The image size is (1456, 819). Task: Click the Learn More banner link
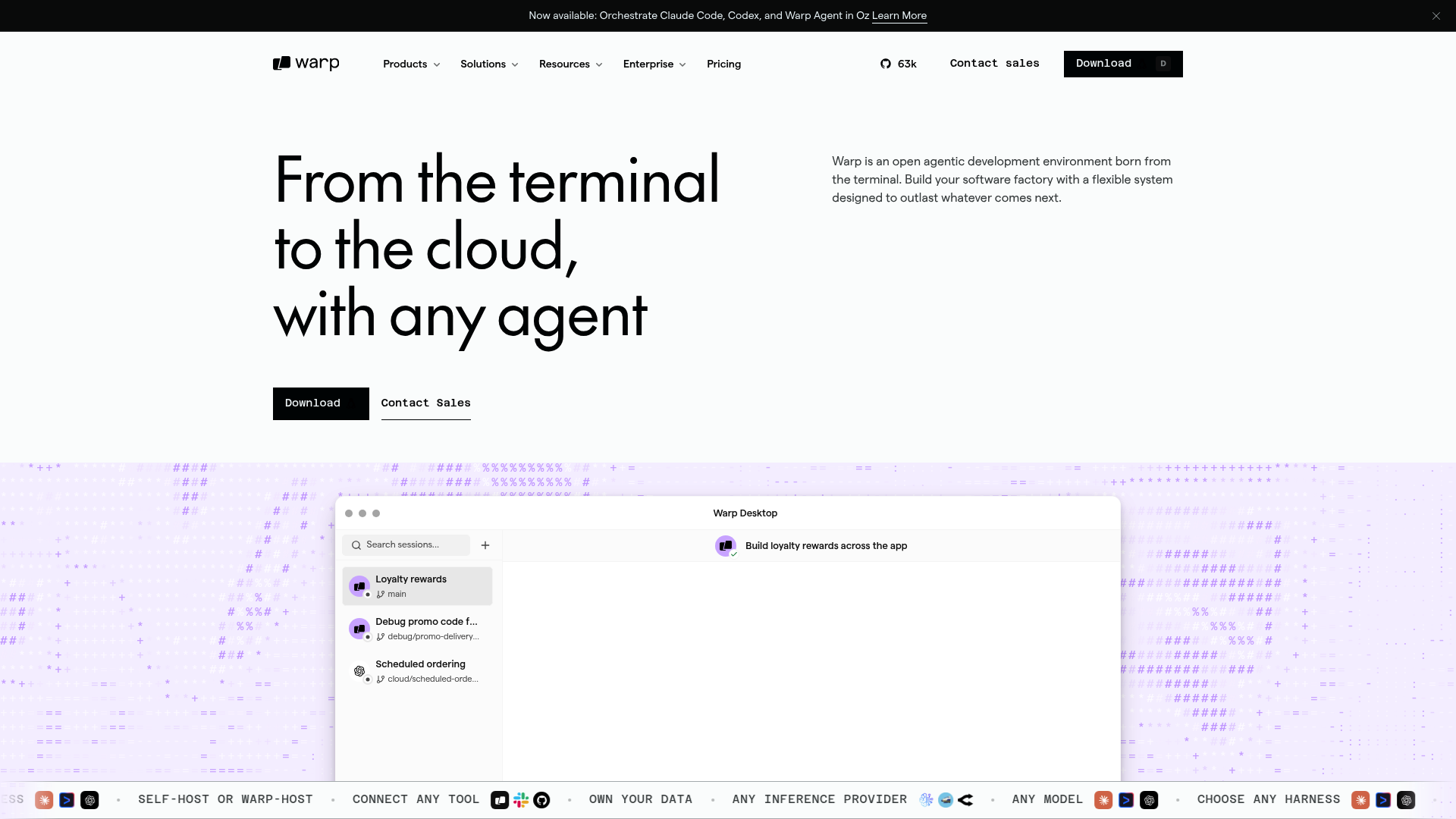click(x=899, y=16)
